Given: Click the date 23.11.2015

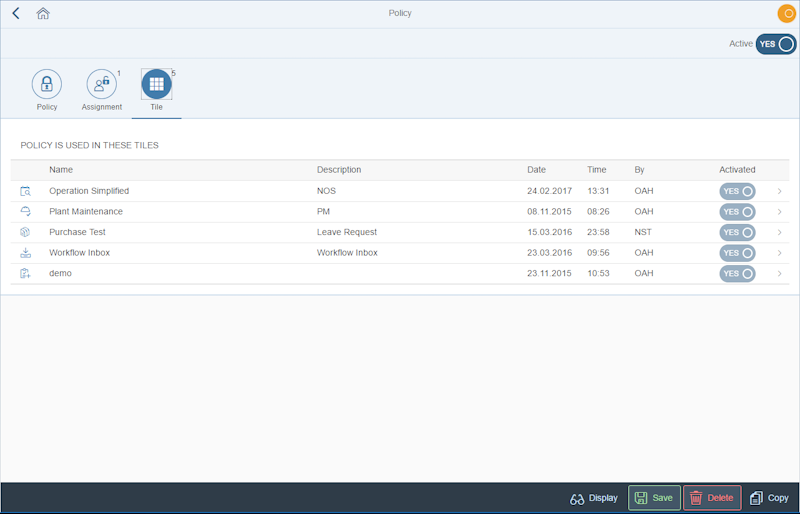Looking at the screenshot, I should 549,273.
